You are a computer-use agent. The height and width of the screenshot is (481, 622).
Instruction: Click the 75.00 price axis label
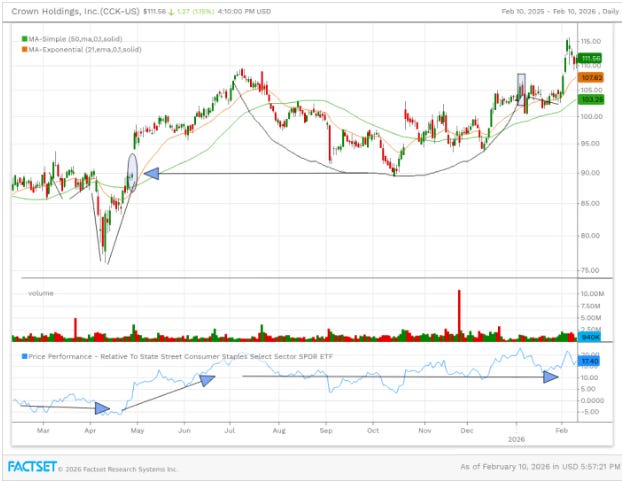[590, 270]
